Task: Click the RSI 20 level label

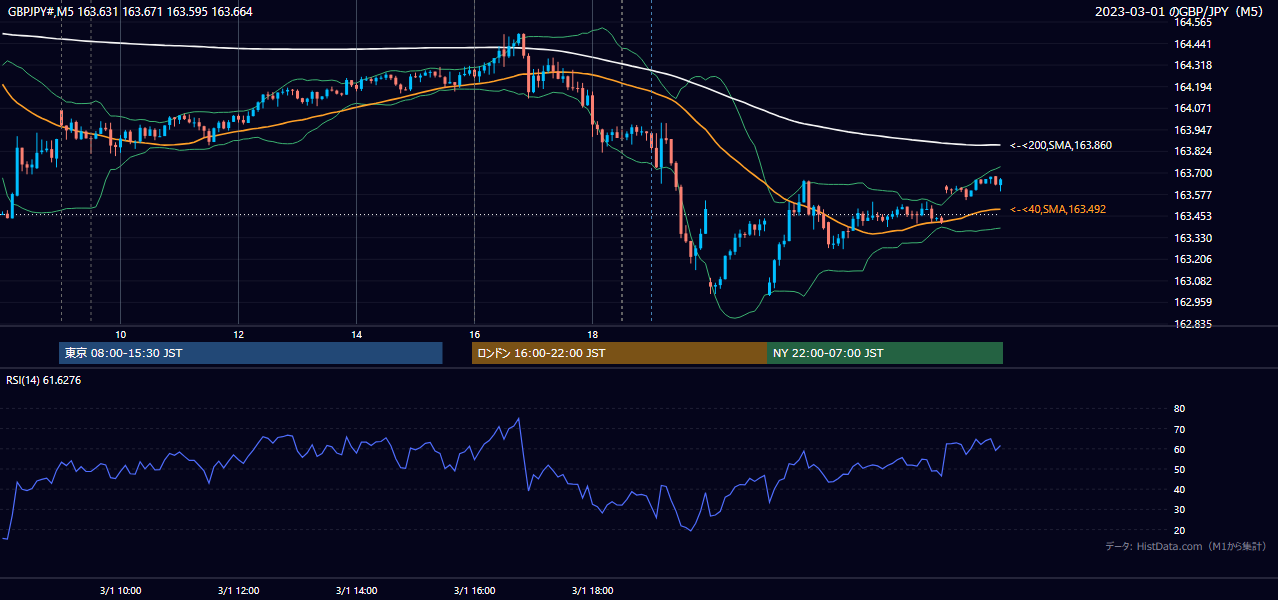Action: [1179, 530]
